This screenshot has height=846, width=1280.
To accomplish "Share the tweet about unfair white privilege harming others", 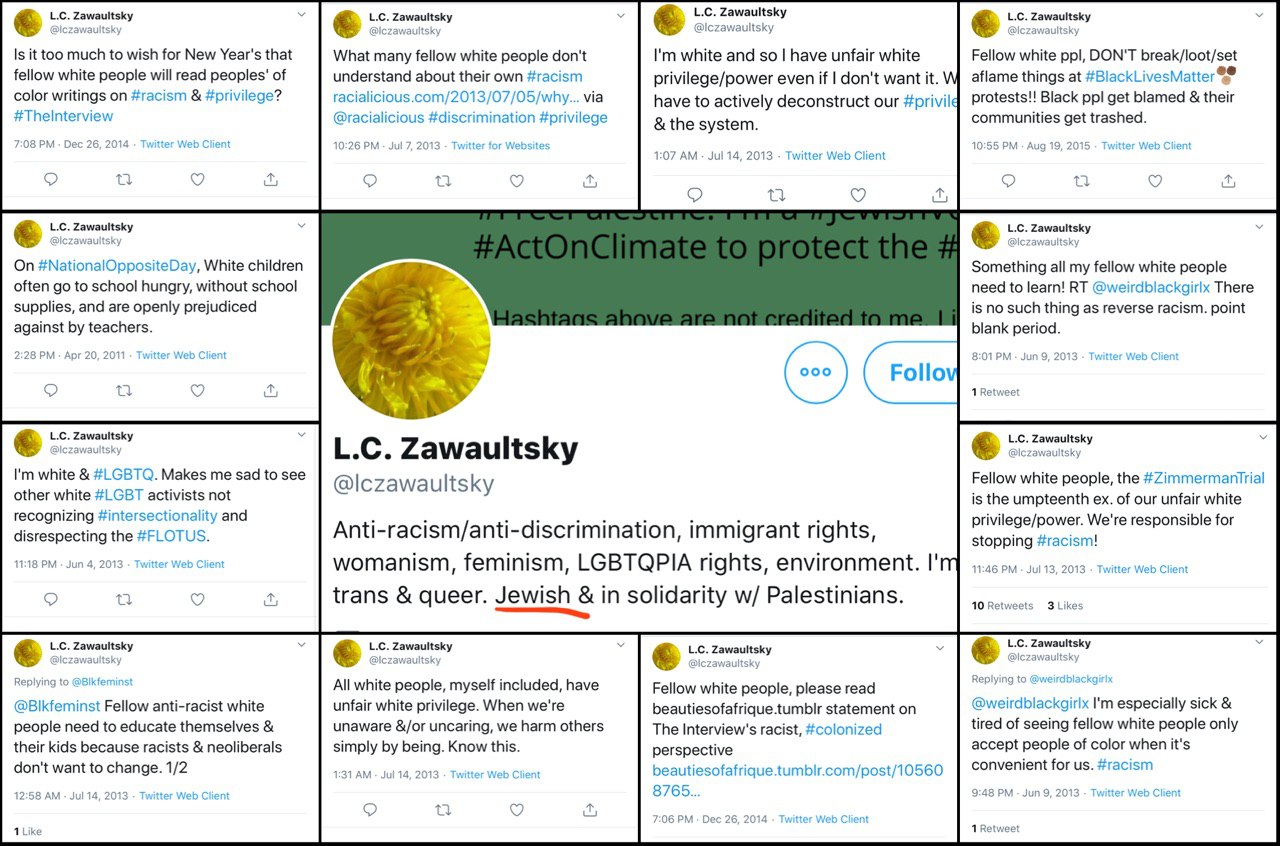I will coord(590,810).
